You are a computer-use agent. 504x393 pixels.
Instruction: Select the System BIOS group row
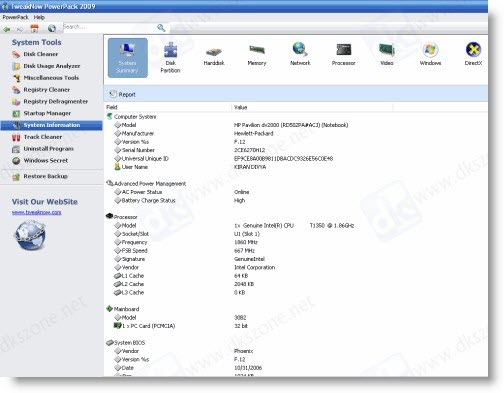[296, 343]
